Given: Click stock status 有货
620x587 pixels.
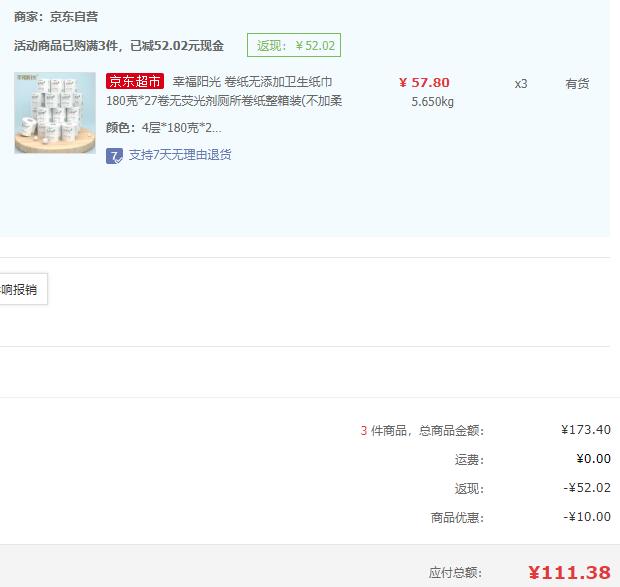Looking at the screenshot, I should point(577,84).
